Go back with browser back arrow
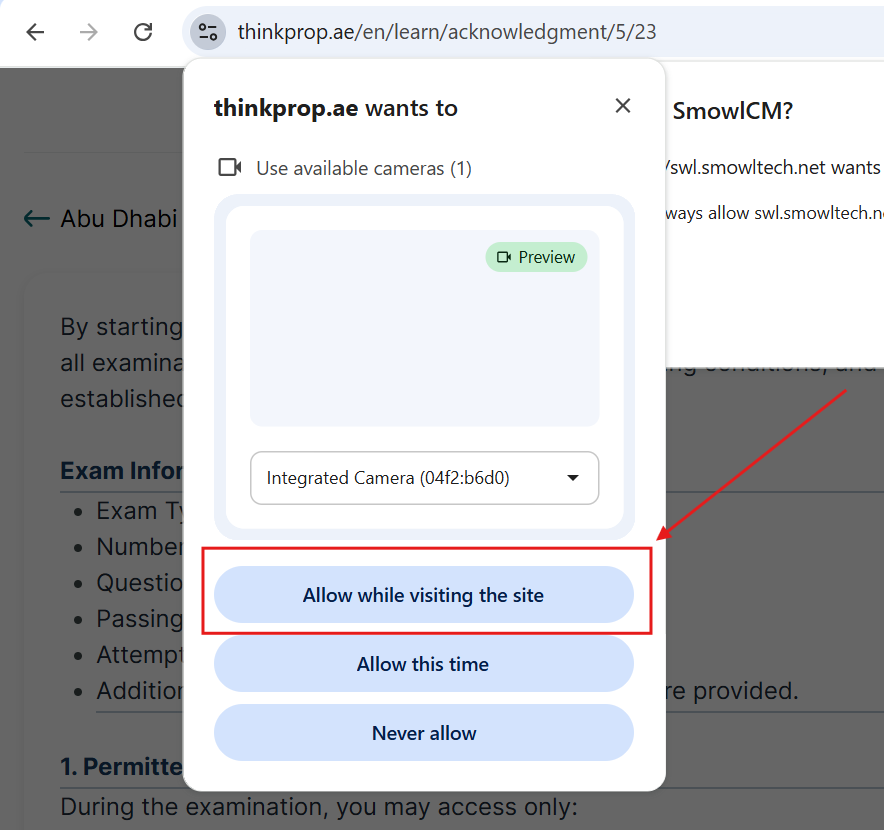The height and width of the screenshot is (830, 884). [35, 32]
